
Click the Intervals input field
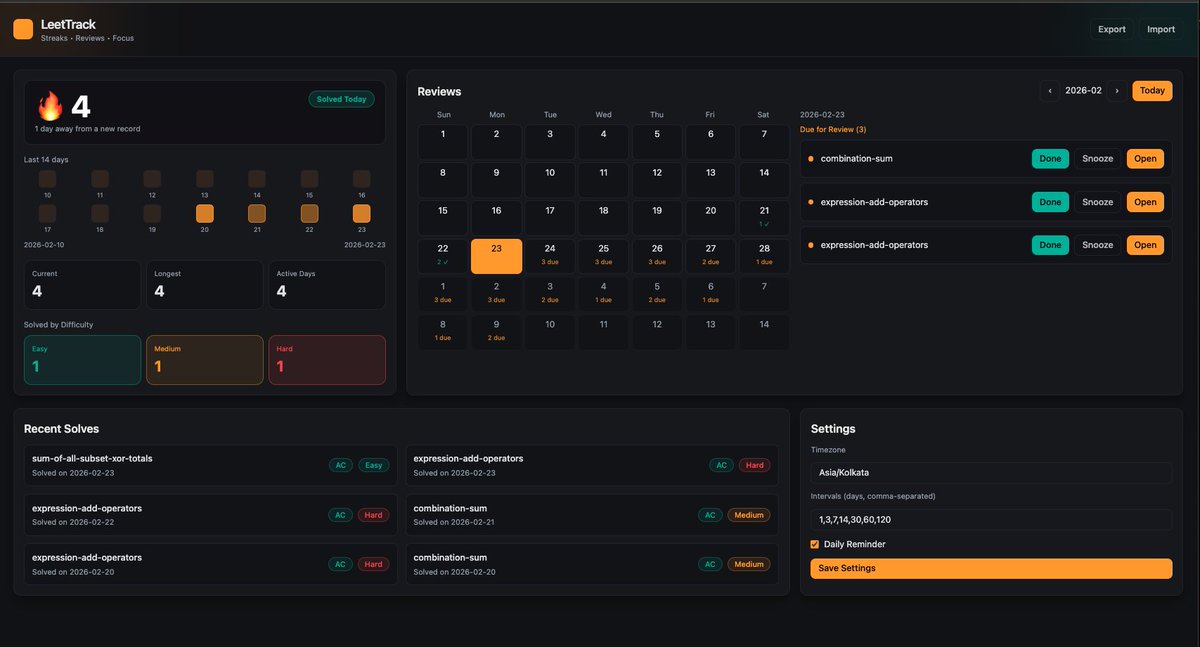coord(990,518)
